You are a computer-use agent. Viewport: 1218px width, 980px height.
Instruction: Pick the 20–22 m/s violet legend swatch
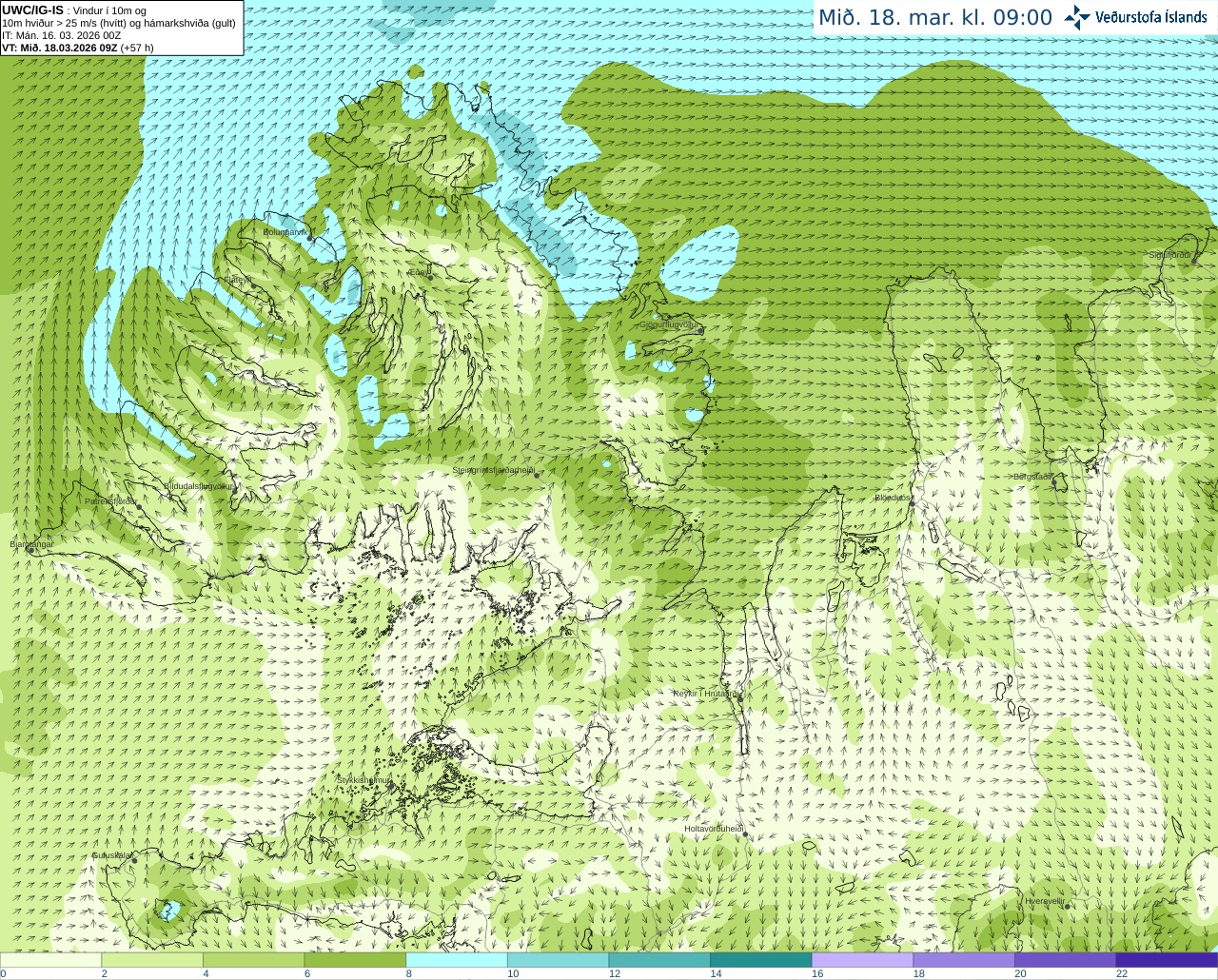1066,960
